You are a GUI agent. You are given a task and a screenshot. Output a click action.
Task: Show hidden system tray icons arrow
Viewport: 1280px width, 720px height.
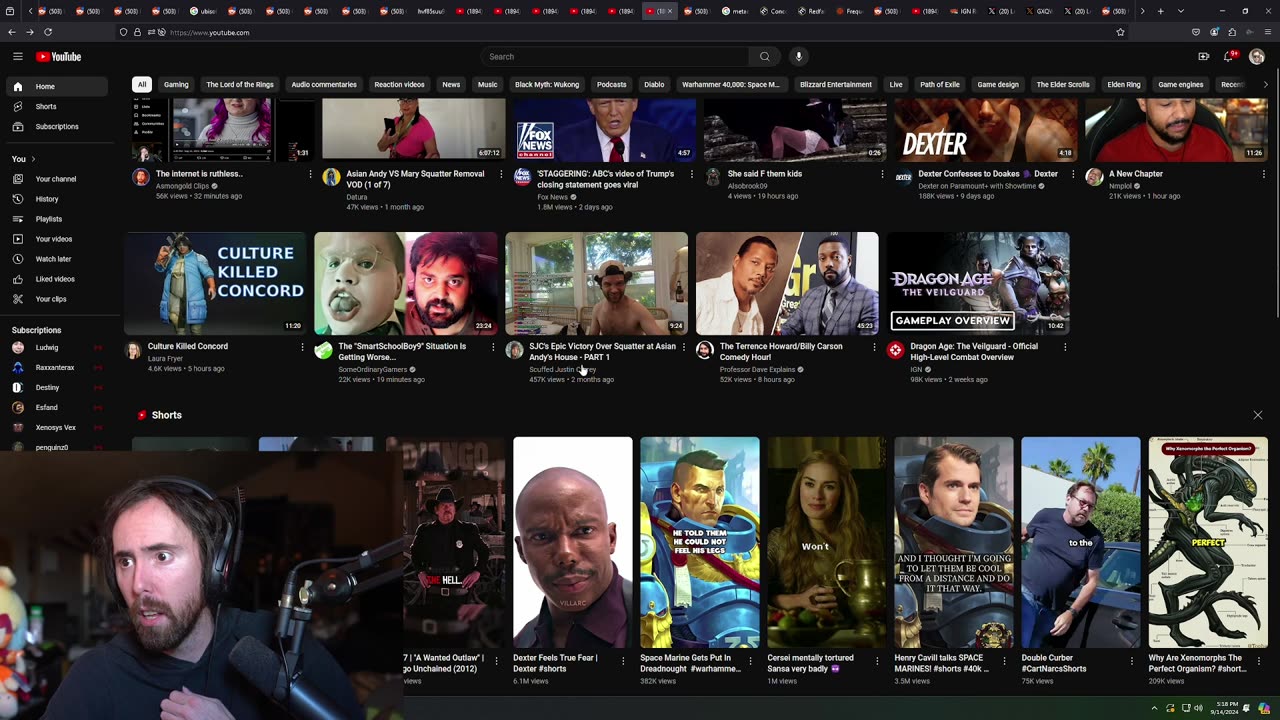(x=1154, y=709)
